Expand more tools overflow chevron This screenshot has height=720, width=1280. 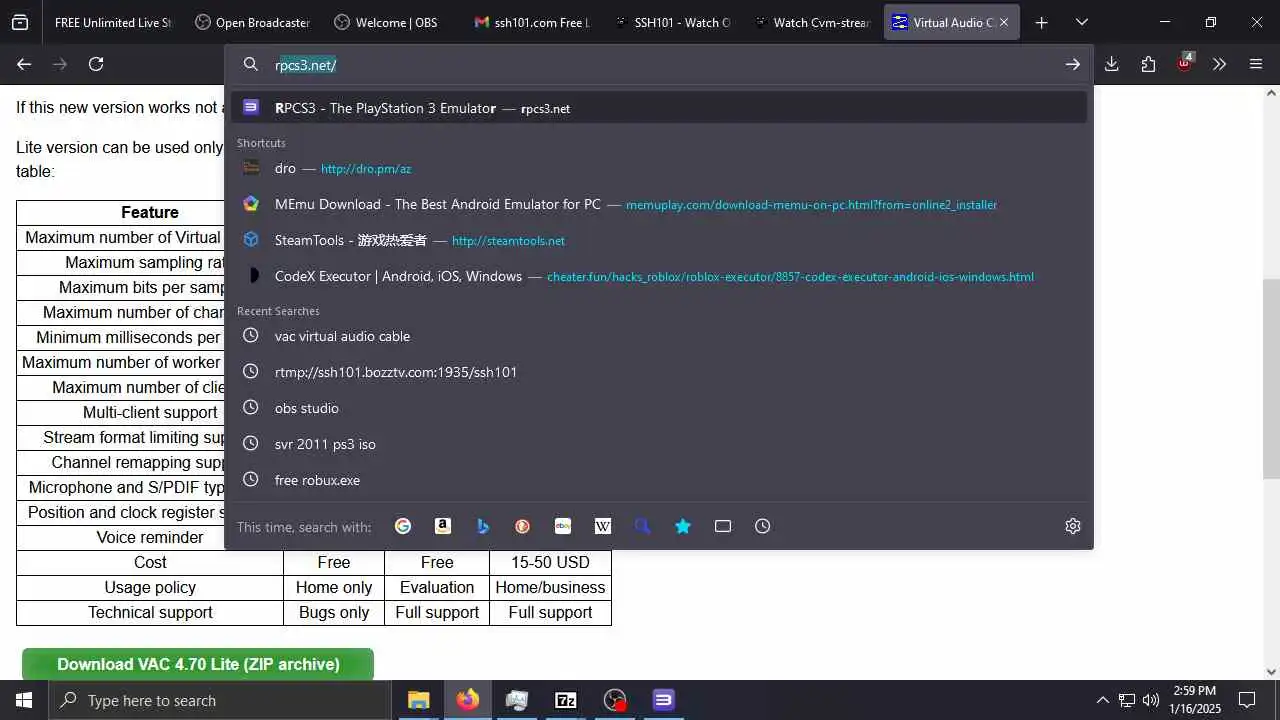(1220, 64)
